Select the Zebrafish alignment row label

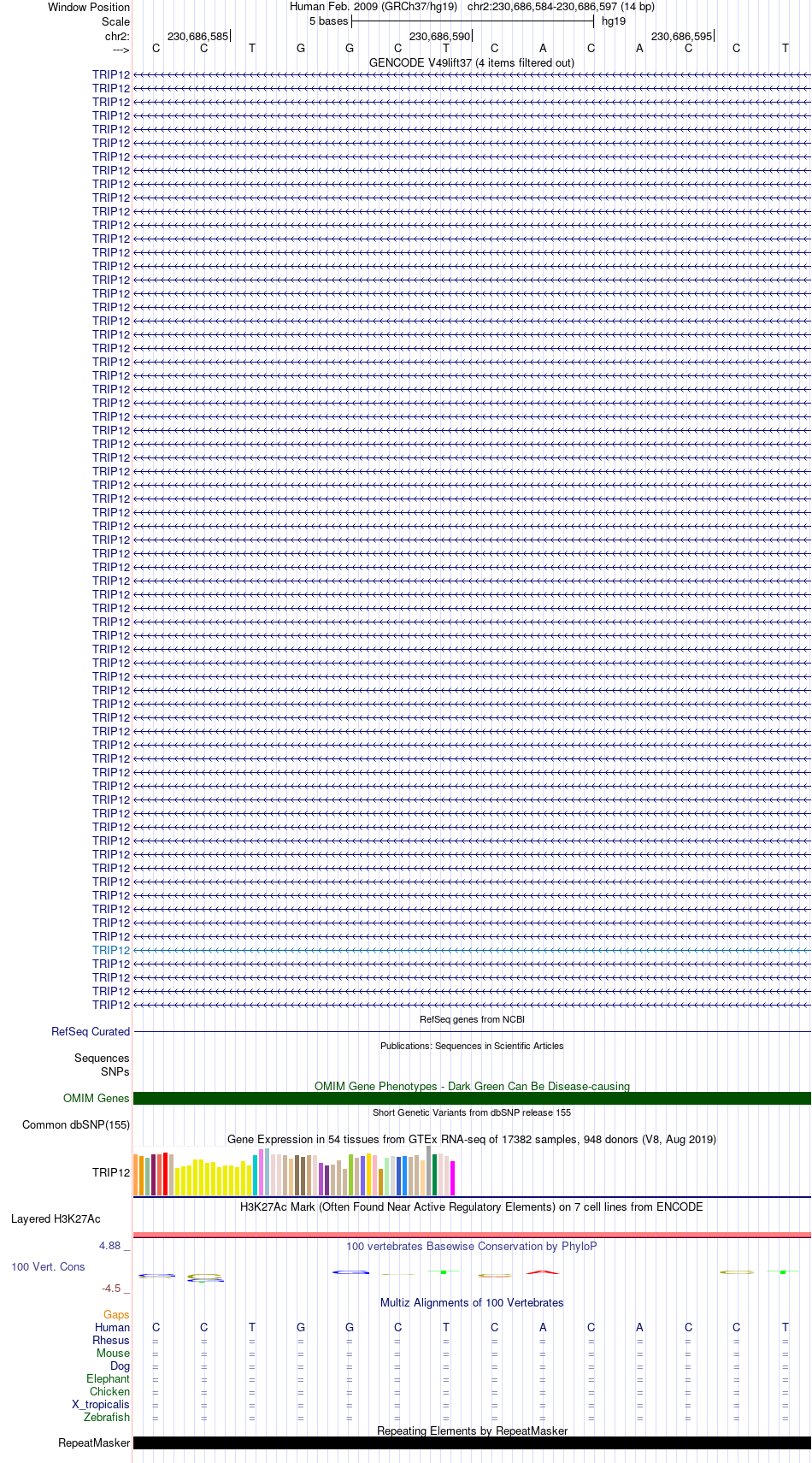(107, 1417)
